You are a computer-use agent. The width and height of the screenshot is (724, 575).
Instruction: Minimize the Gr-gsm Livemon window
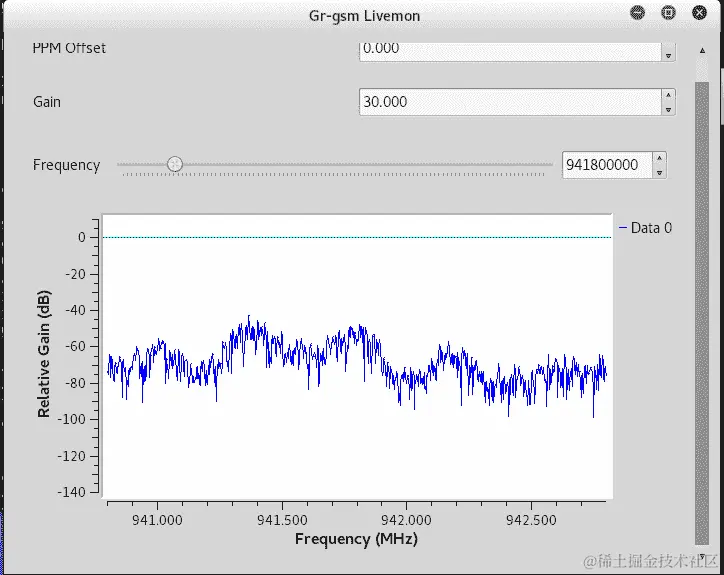[x=637, y=12]
